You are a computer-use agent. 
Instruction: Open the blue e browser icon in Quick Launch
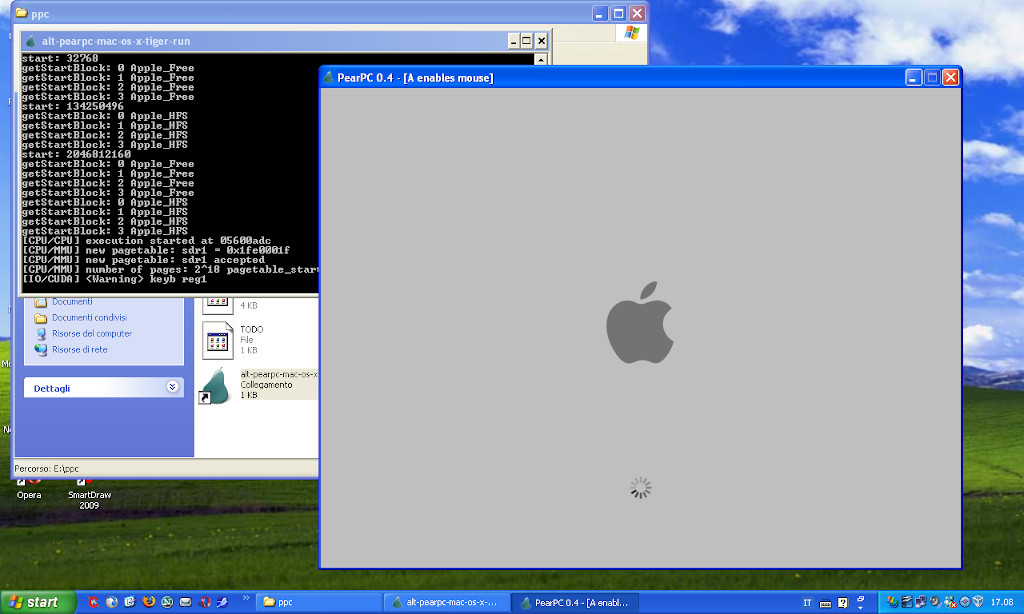(x=130, y=602)
